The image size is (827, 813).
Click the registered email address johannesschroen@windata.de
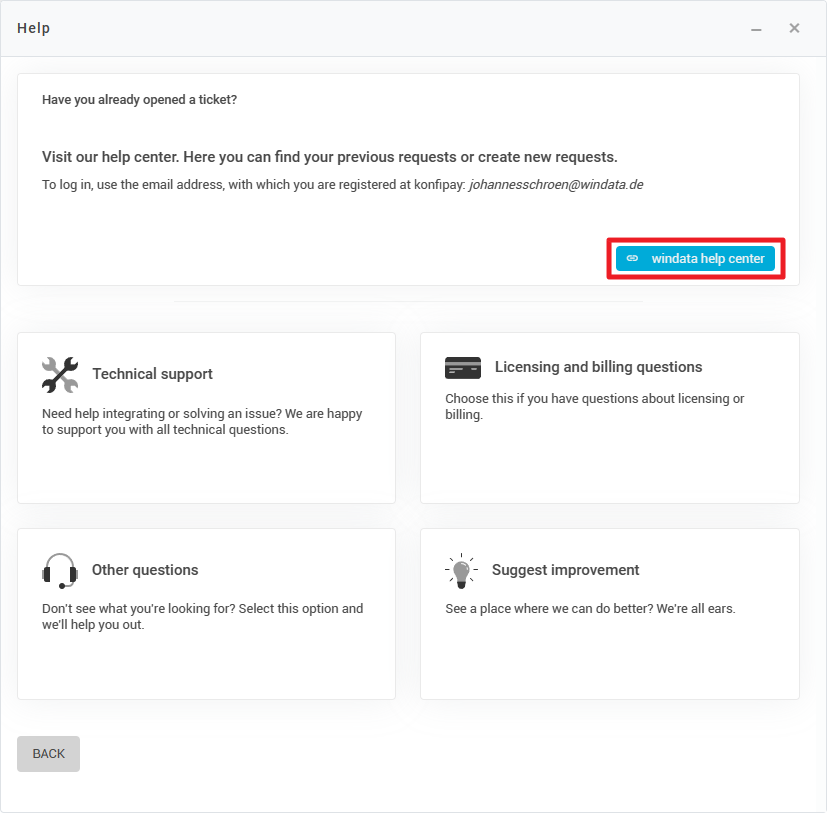[556, 185]
